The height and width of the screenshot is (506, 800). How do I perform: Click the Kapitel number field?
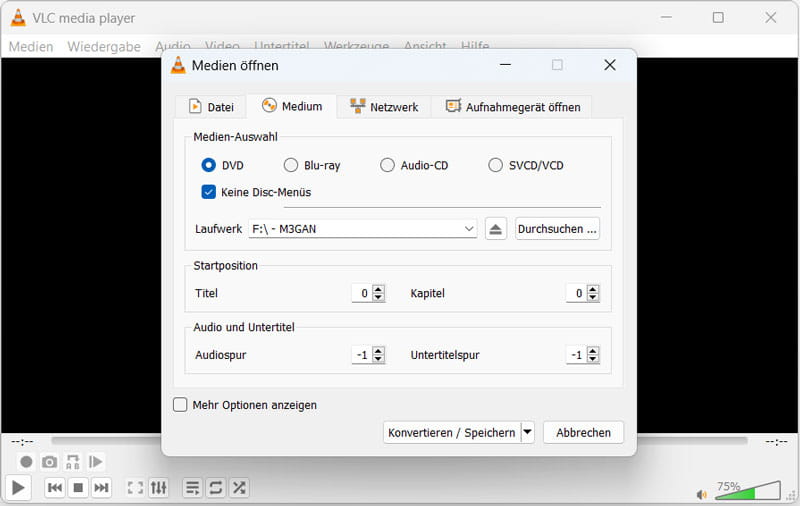pos(577,293)
